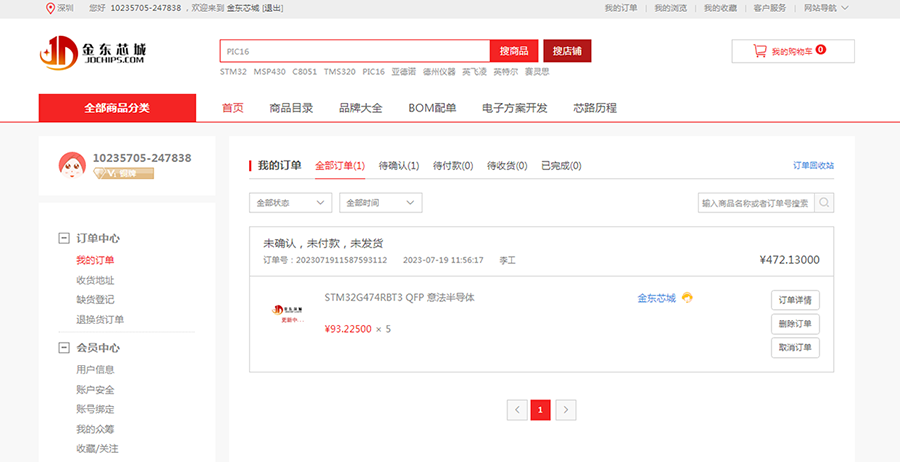Image resolution: width=900 pixels, height=462 pixels.
Task: Open 品牌大全 in the navigation bar
Action: tap(360, 108)
